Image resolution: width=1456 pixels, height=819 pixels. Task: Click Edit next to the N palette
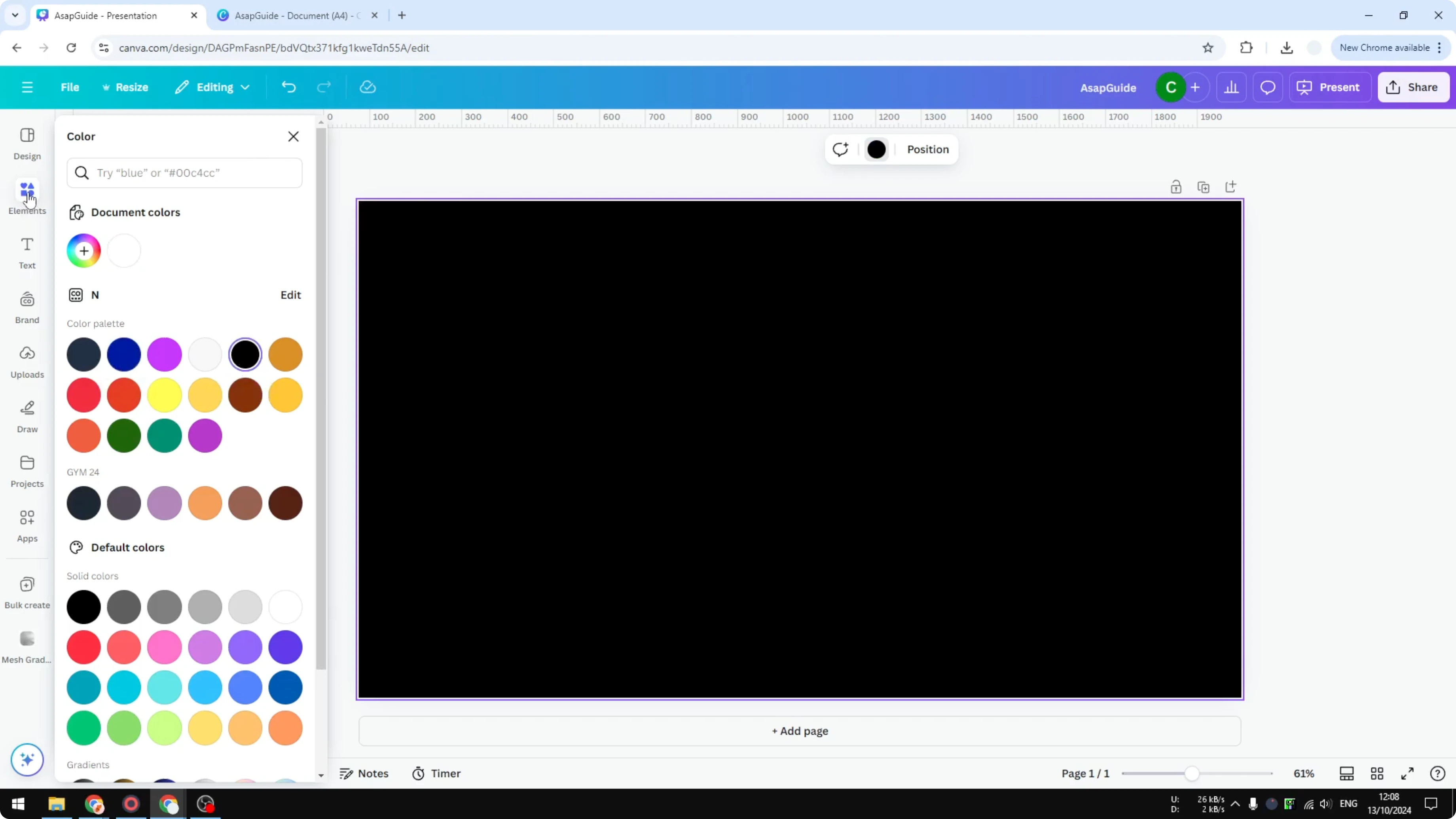coord(290,294)
